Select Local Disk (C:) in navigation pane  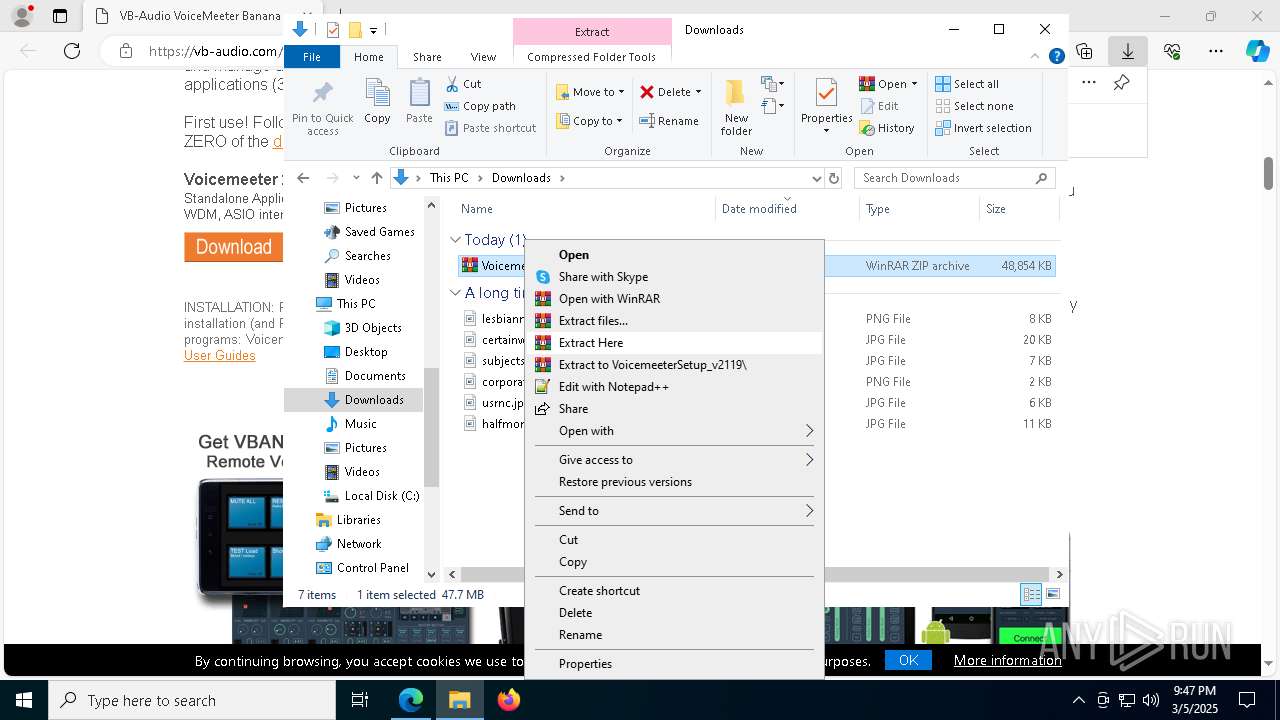tap(371, 496)
